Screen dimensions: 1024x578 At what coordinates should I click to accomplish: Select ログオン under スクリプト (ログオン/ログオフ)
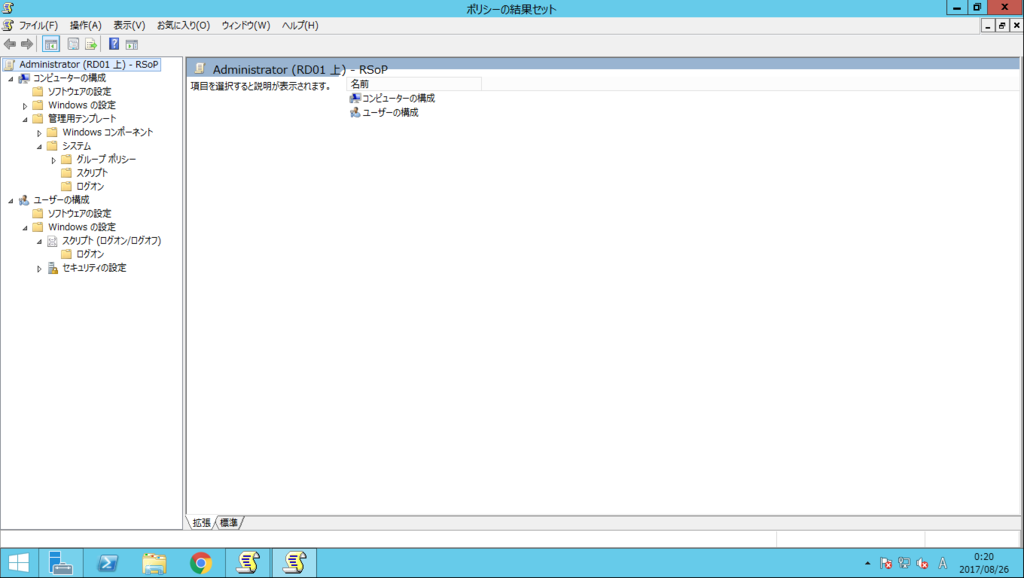(90, 254)
